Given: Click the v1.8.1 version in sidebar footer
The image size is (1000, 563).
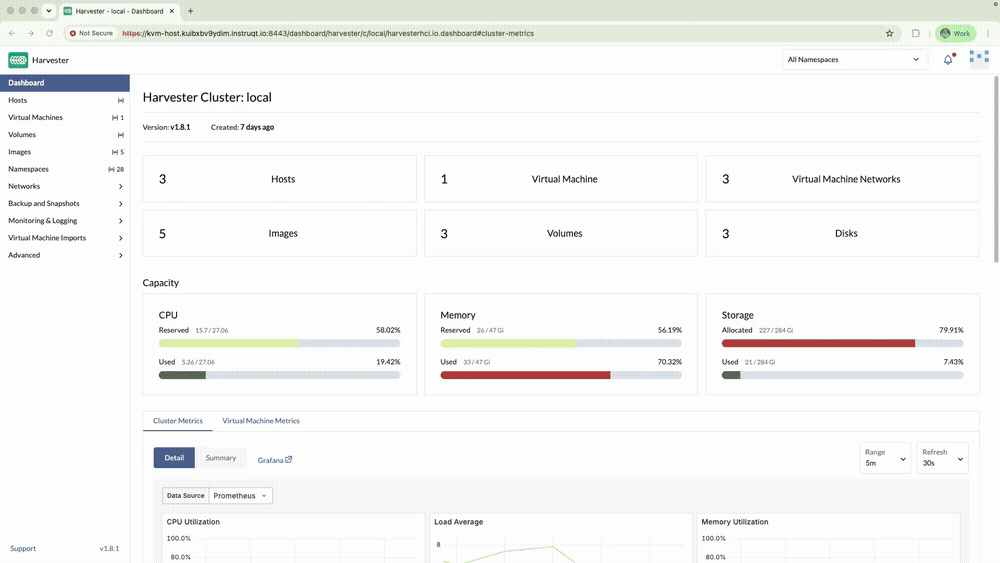Looking at the screenshot, I should [109, 548].
